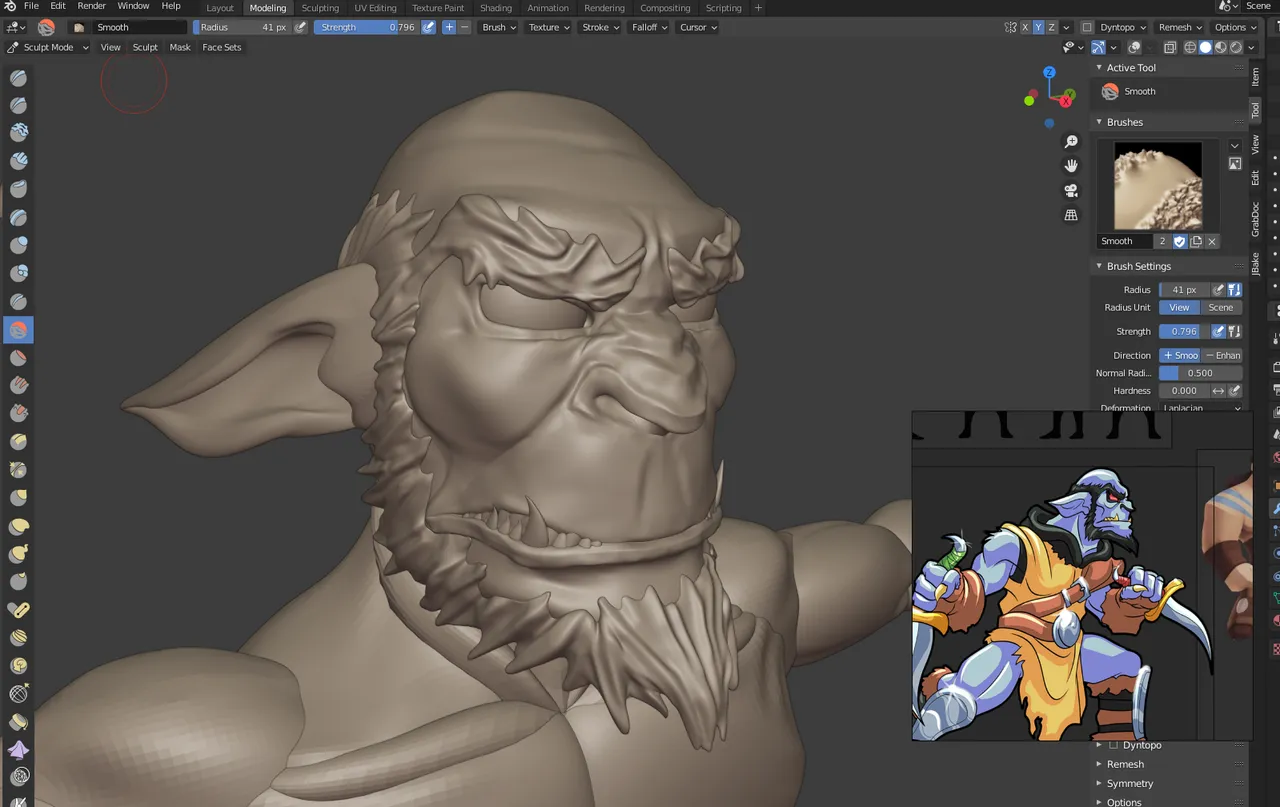Adjust the Radius slider in header
The height and width of the screenshot is (807, 1280).
click(x=242, y=27)
